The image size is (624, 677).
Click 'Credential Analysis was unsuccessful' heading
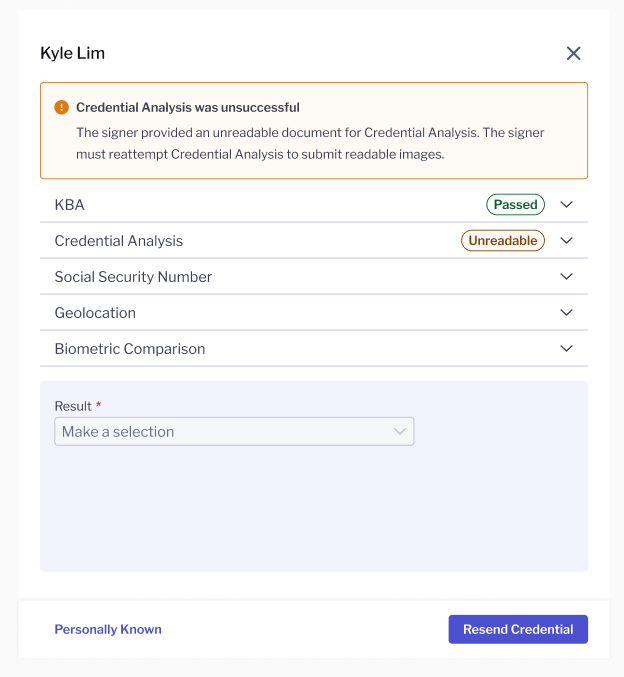coord(188,108)
